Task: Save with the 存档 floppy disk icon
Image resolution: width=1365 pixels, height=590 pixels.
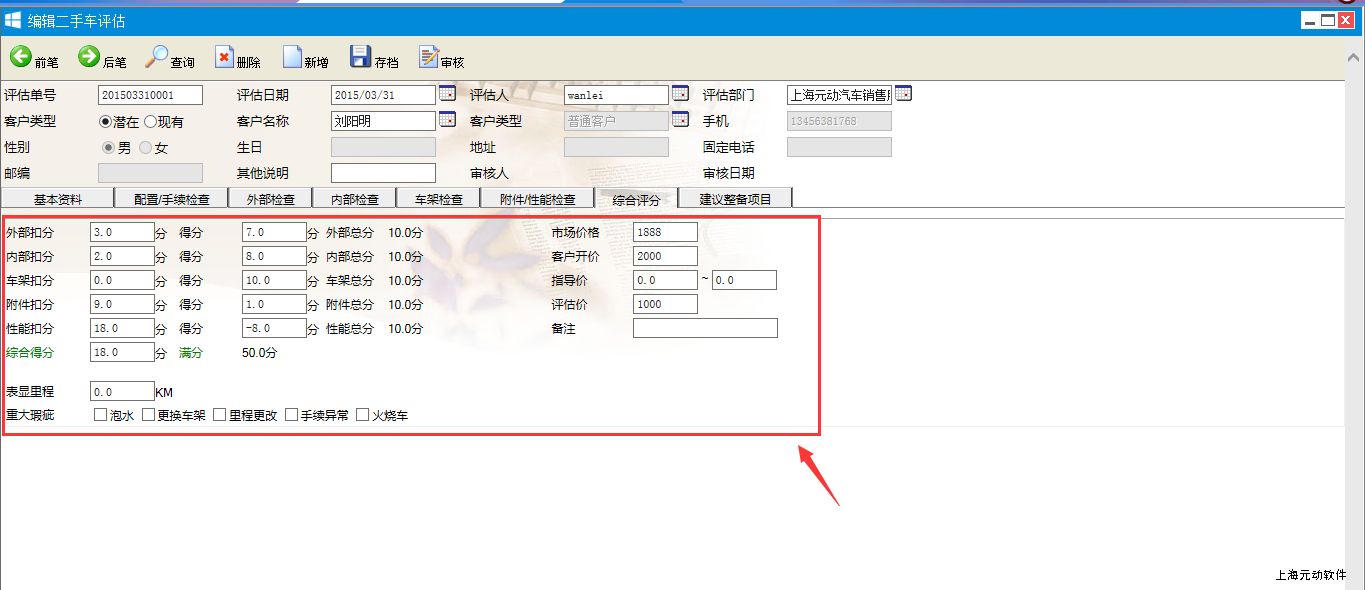Action: pos(360,58)
